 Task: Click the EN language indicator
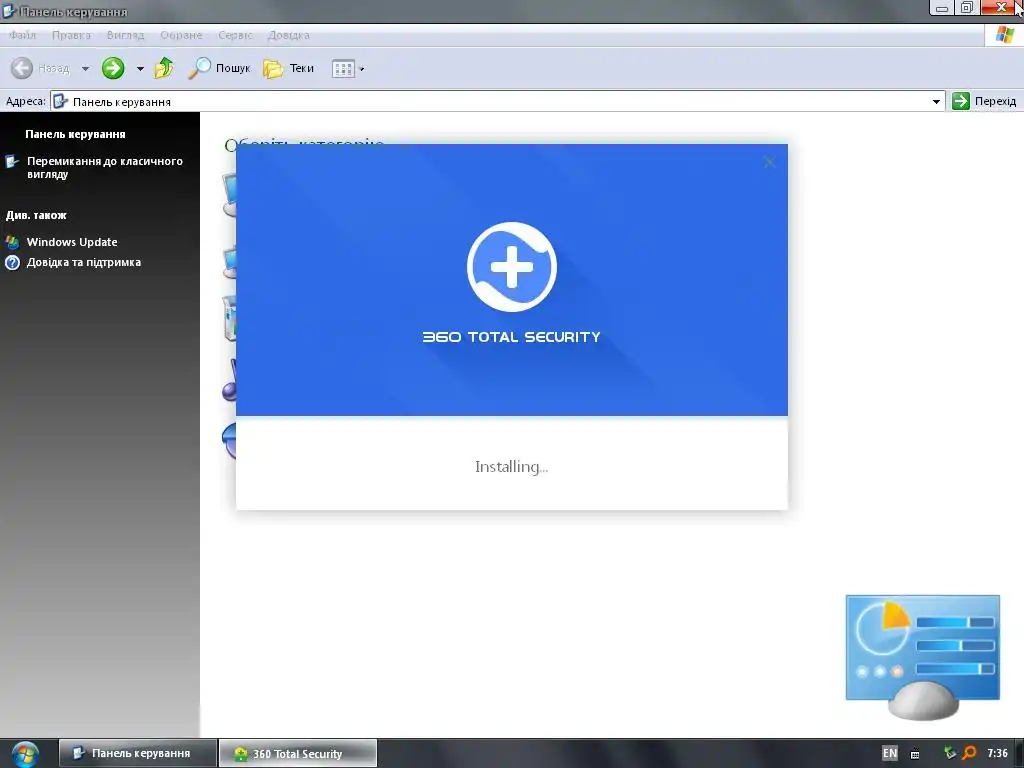889,753
